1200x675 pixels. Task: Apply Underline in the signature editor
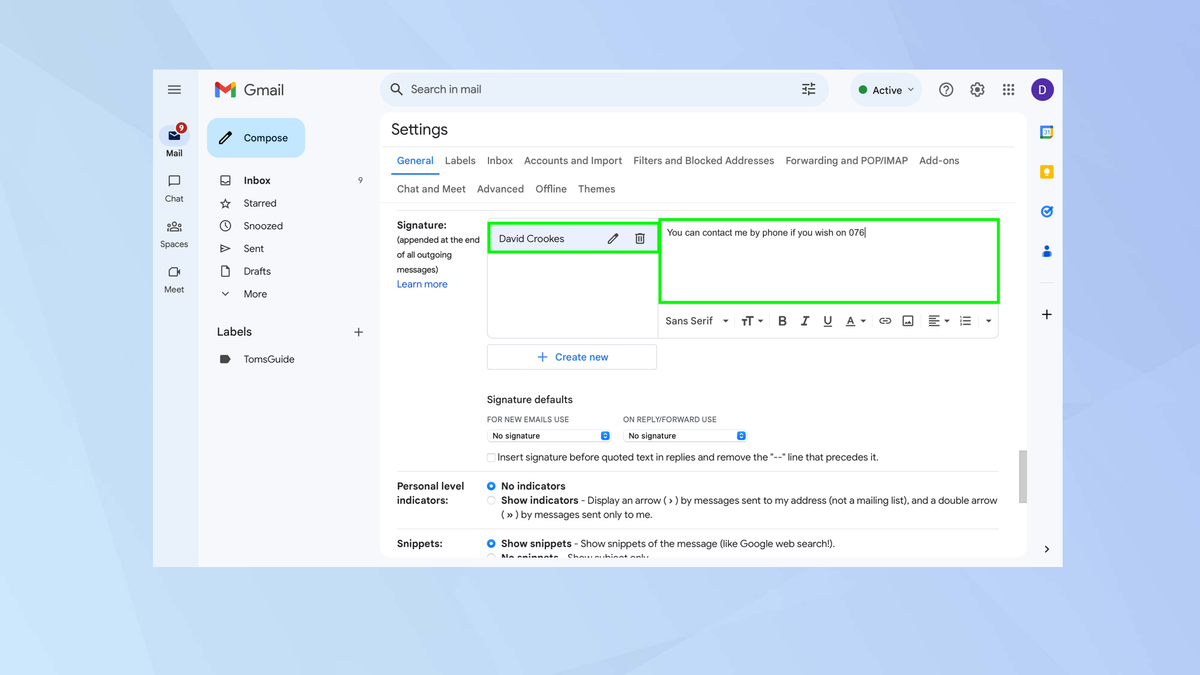pos(827,320)
